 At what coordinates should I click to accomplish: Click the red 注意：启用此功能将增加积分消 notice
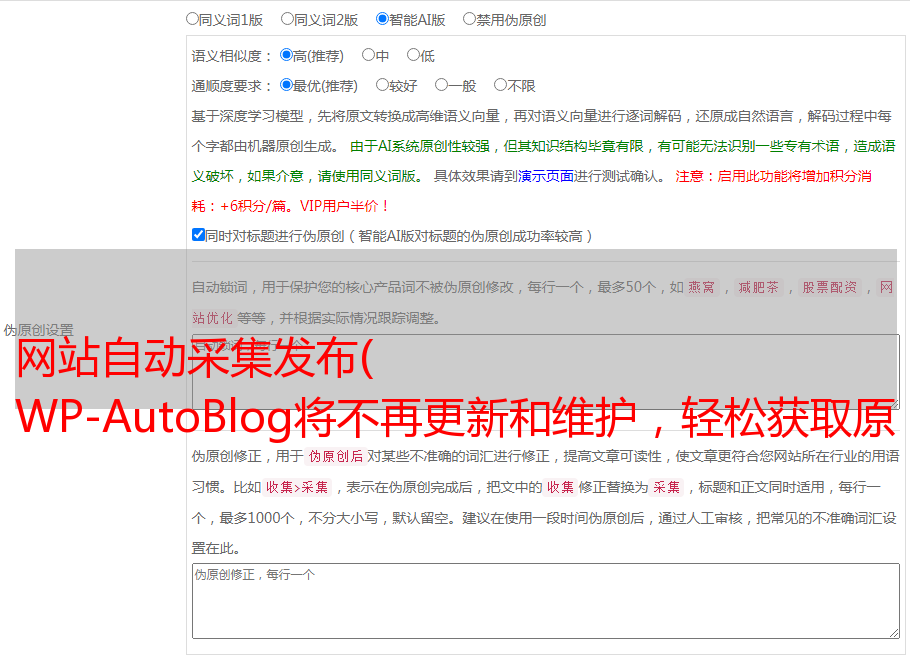773,176
